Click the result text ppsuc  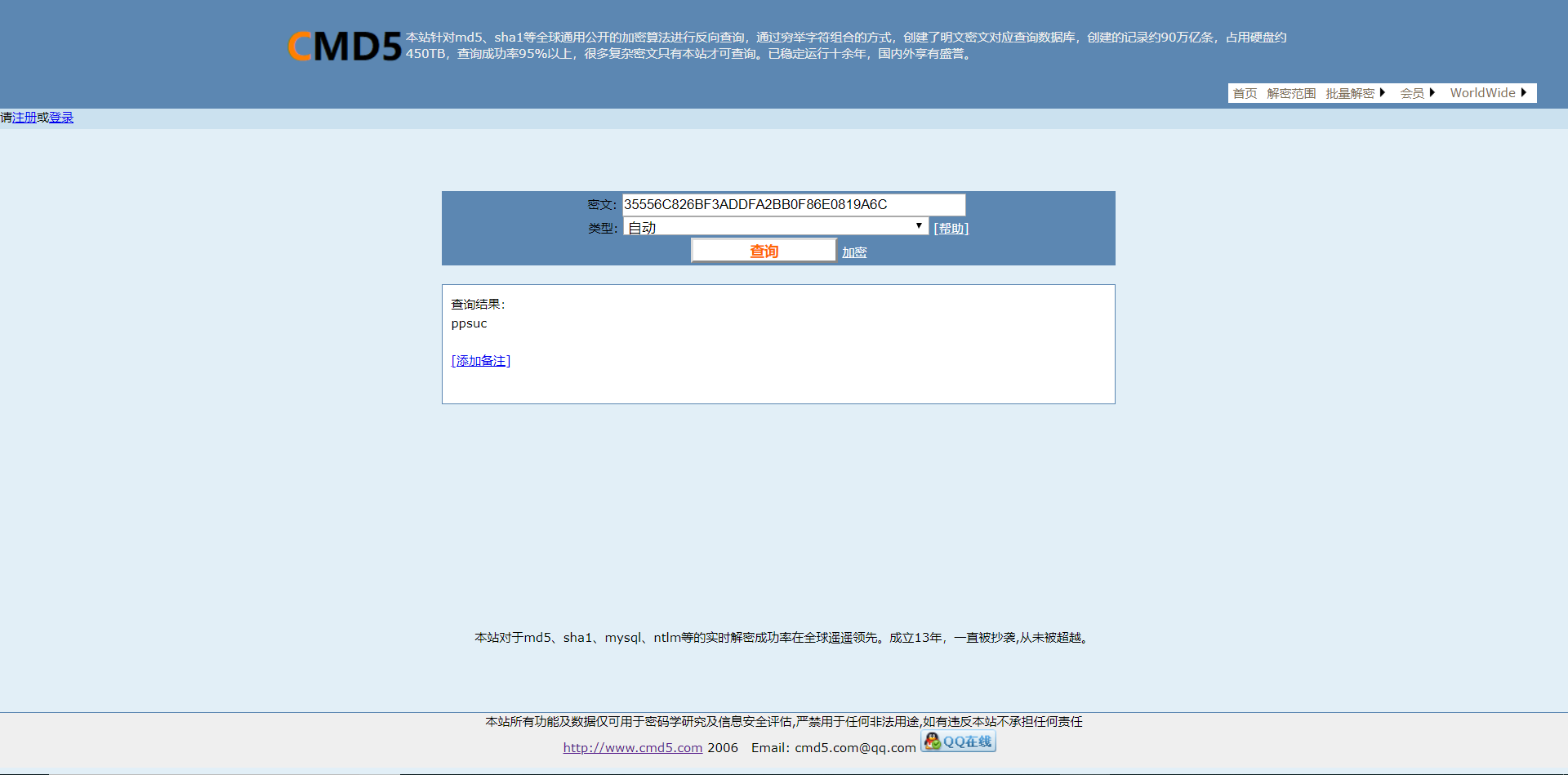(469, 323)
